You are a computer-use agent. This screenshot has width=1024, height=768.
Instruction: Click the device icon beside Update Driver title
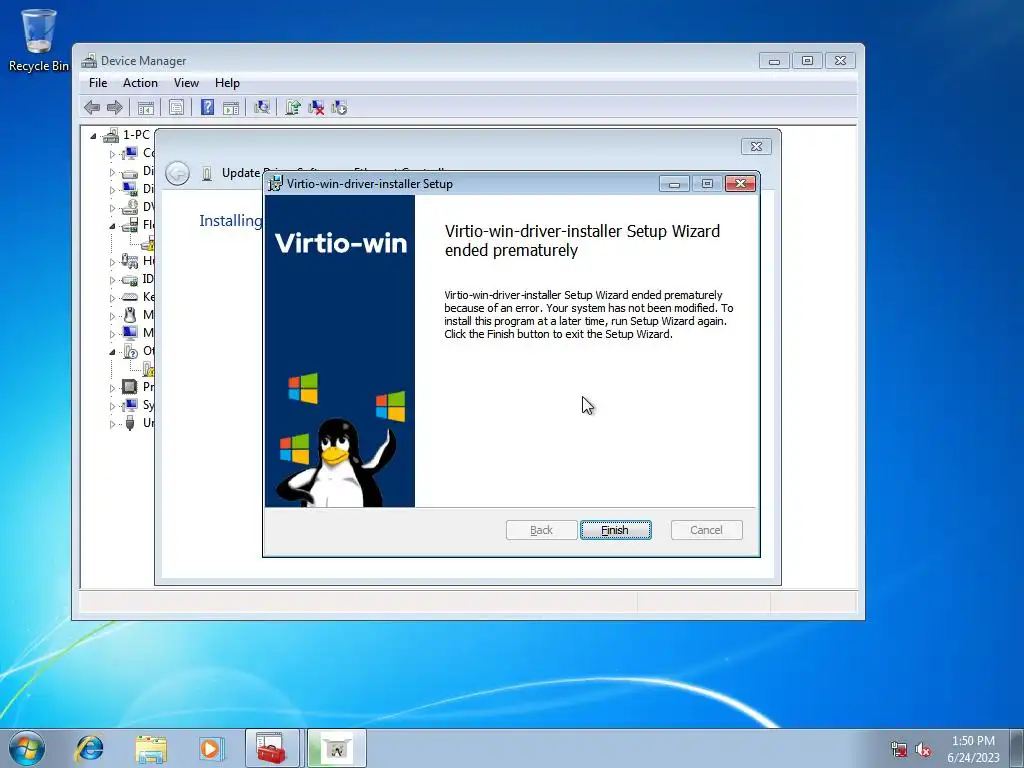tap(207, 173)
